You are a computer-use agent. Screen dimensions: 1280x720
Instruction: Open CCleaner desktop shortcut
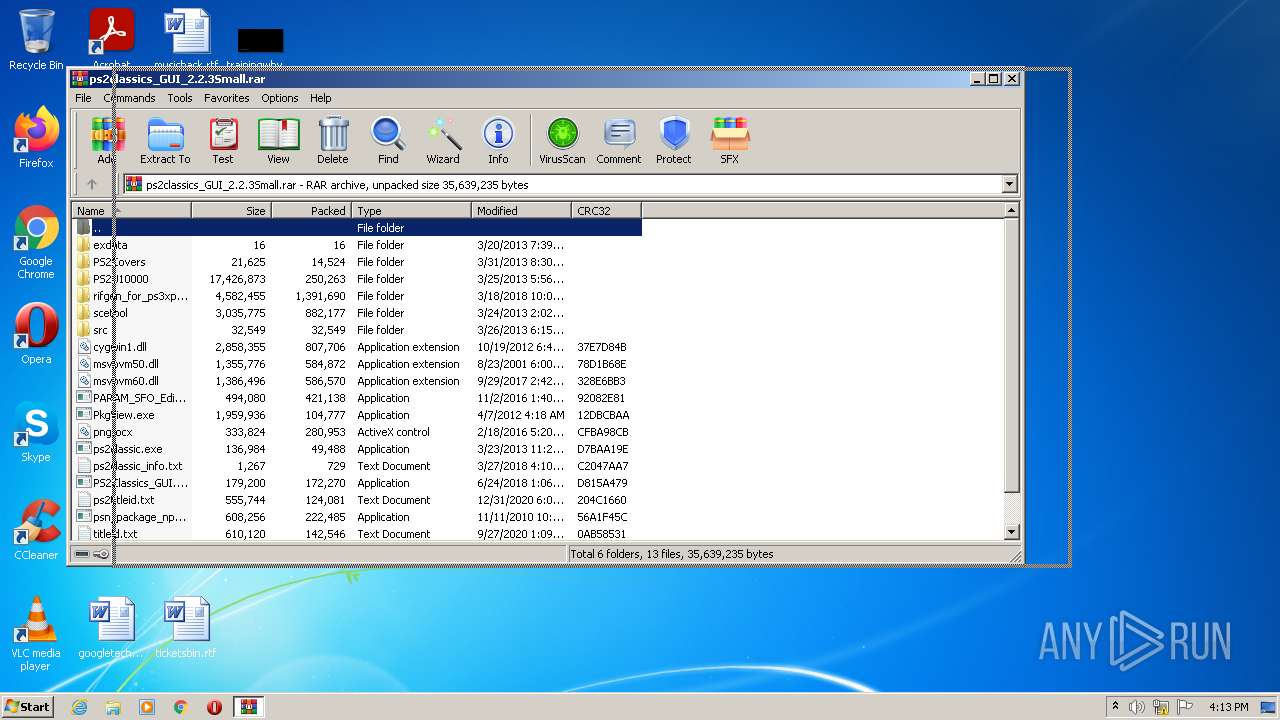tap(36, 530)
